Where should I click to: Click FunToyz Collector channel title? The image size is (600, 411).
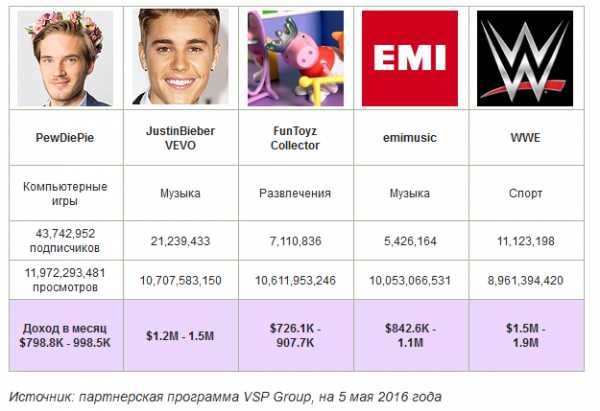pos(295,138)
